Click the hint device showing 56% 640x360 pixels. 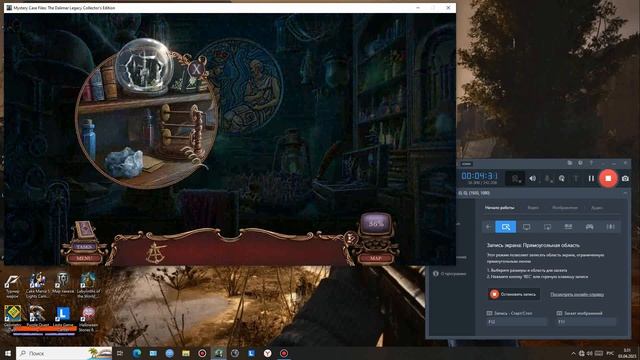click(376, 224)
